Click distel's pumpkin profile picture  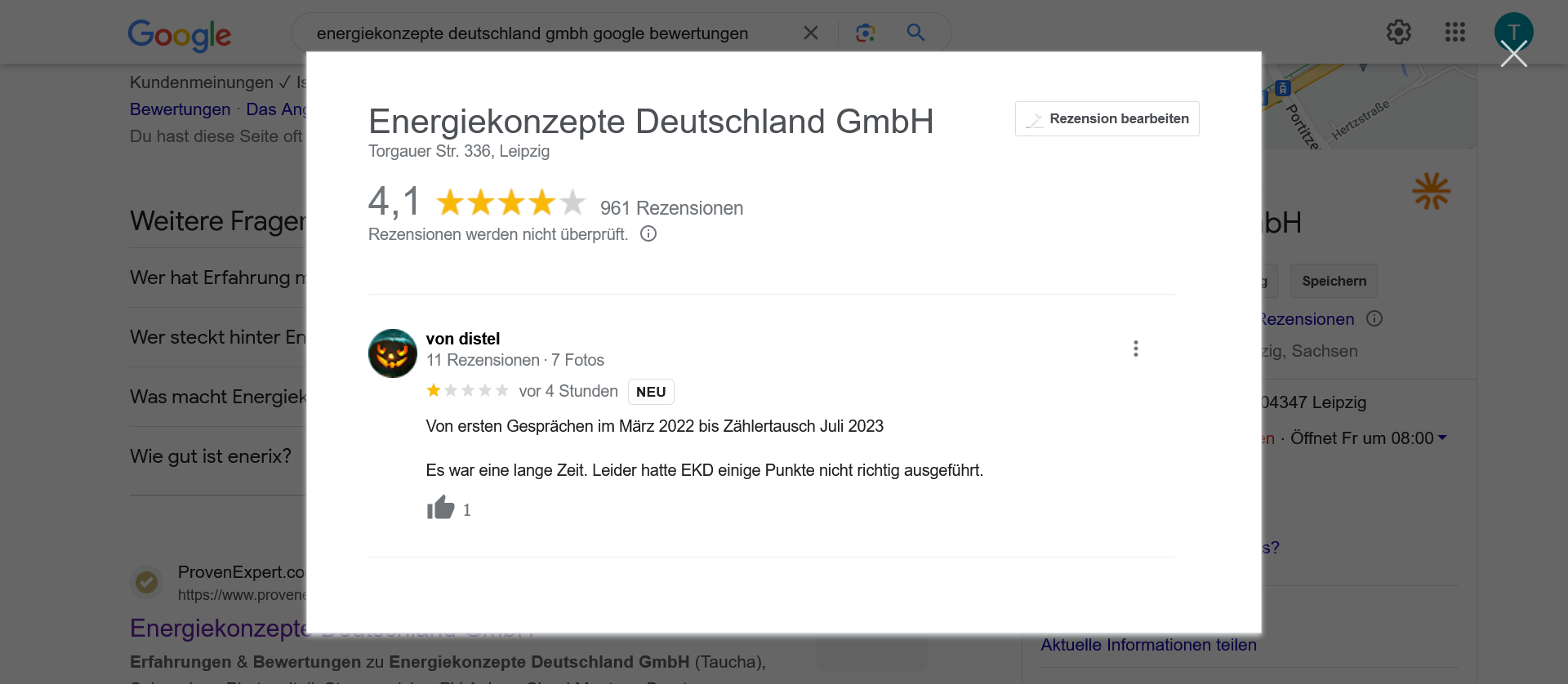[393, 353]
